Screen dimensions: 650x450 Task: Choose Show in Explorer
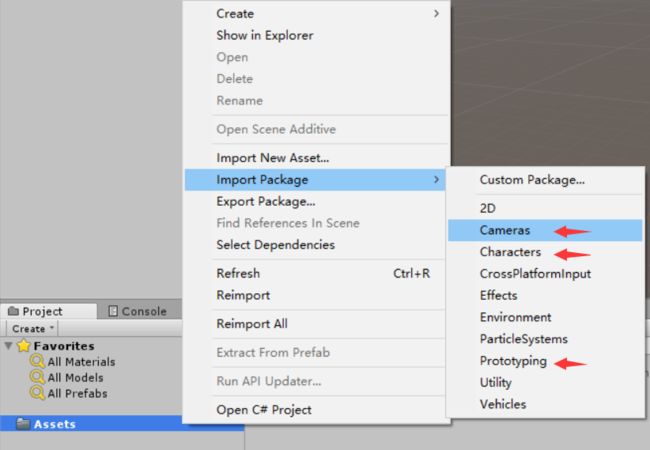317,35
